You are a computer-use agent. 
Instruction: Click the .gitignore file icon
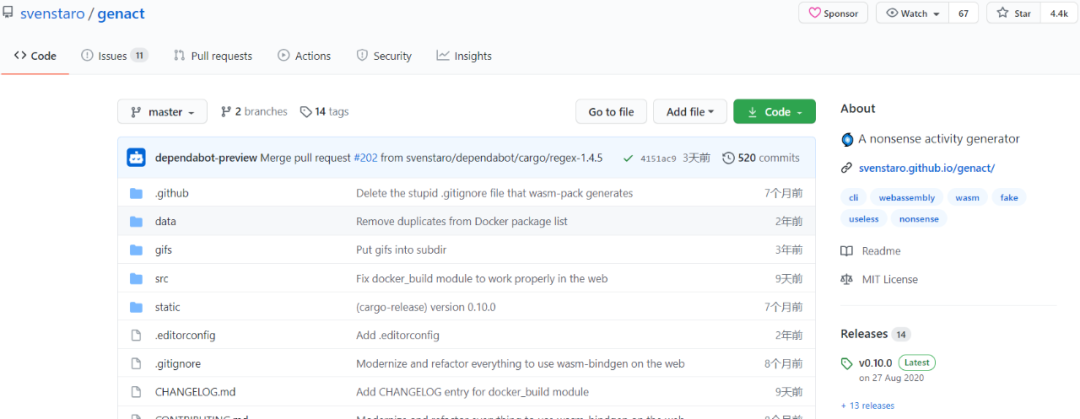(x=136, y=363)
